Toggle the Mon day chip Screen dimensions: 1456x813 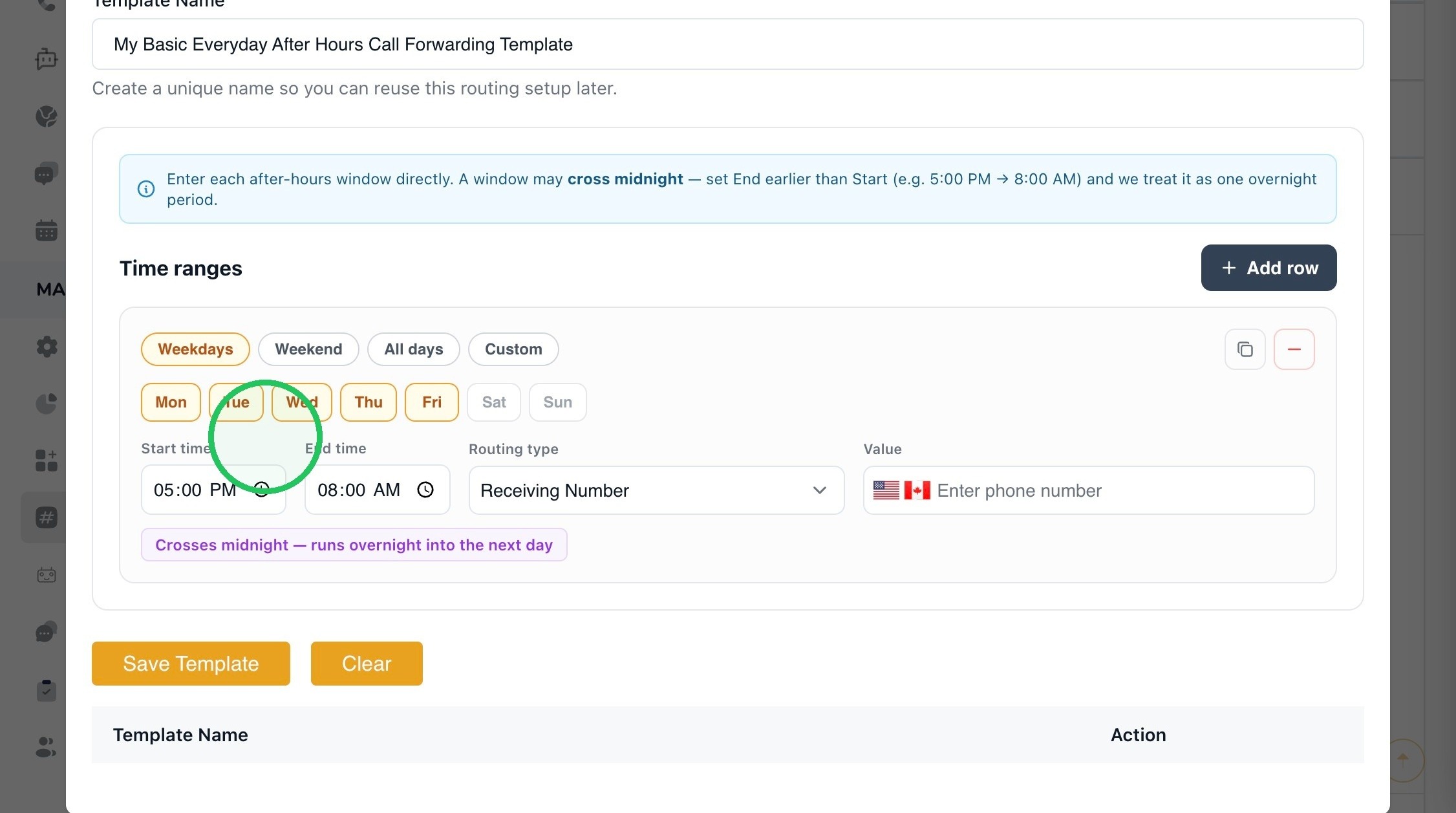click(171, 402)
